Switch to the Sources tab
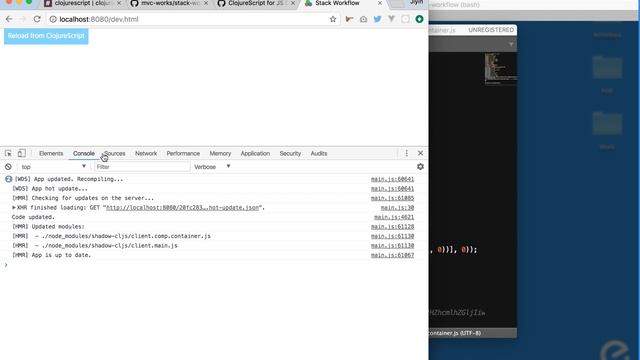 (x=114, y=153)
